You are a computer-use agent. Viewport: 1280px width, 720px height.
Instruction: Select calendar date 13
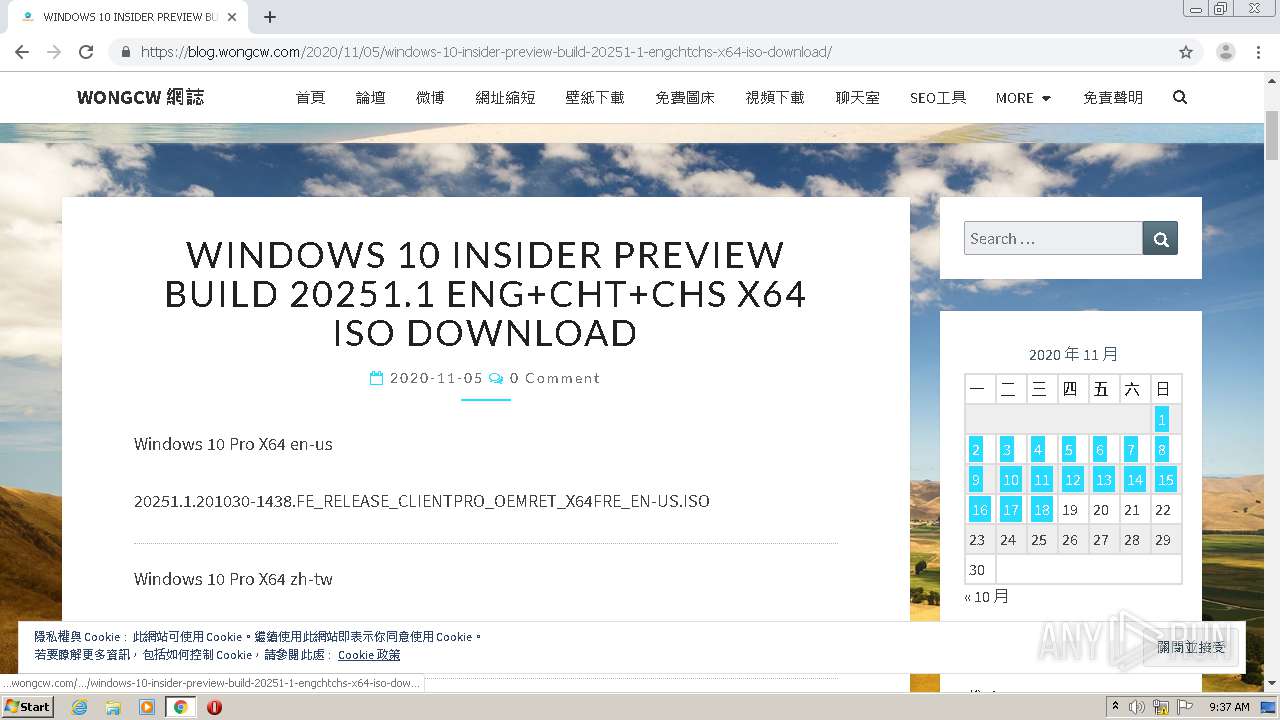coord(1104,479)
